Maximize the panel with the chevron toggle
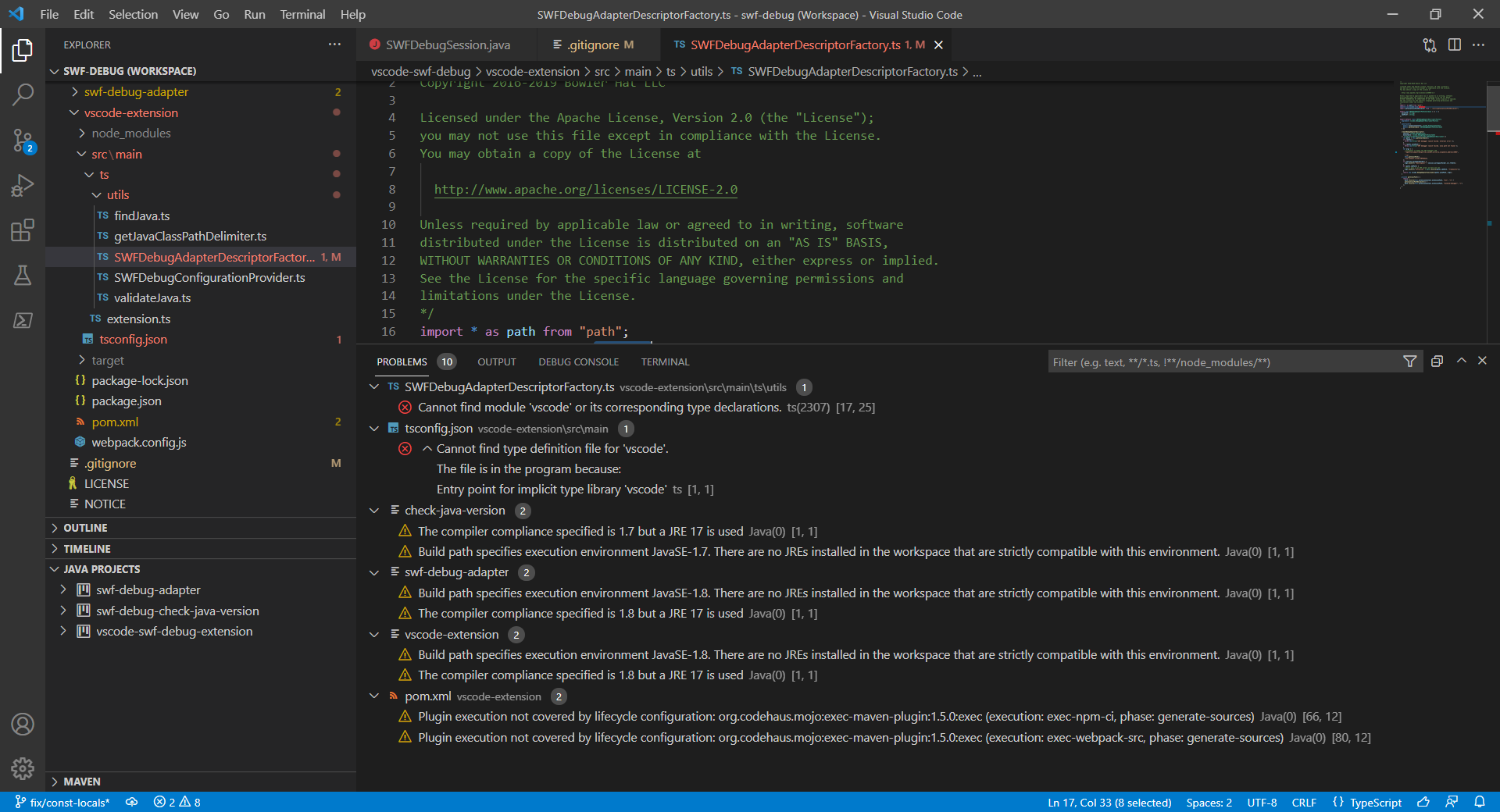This screenshot has width=1500, height=812. coord(1460,361)
